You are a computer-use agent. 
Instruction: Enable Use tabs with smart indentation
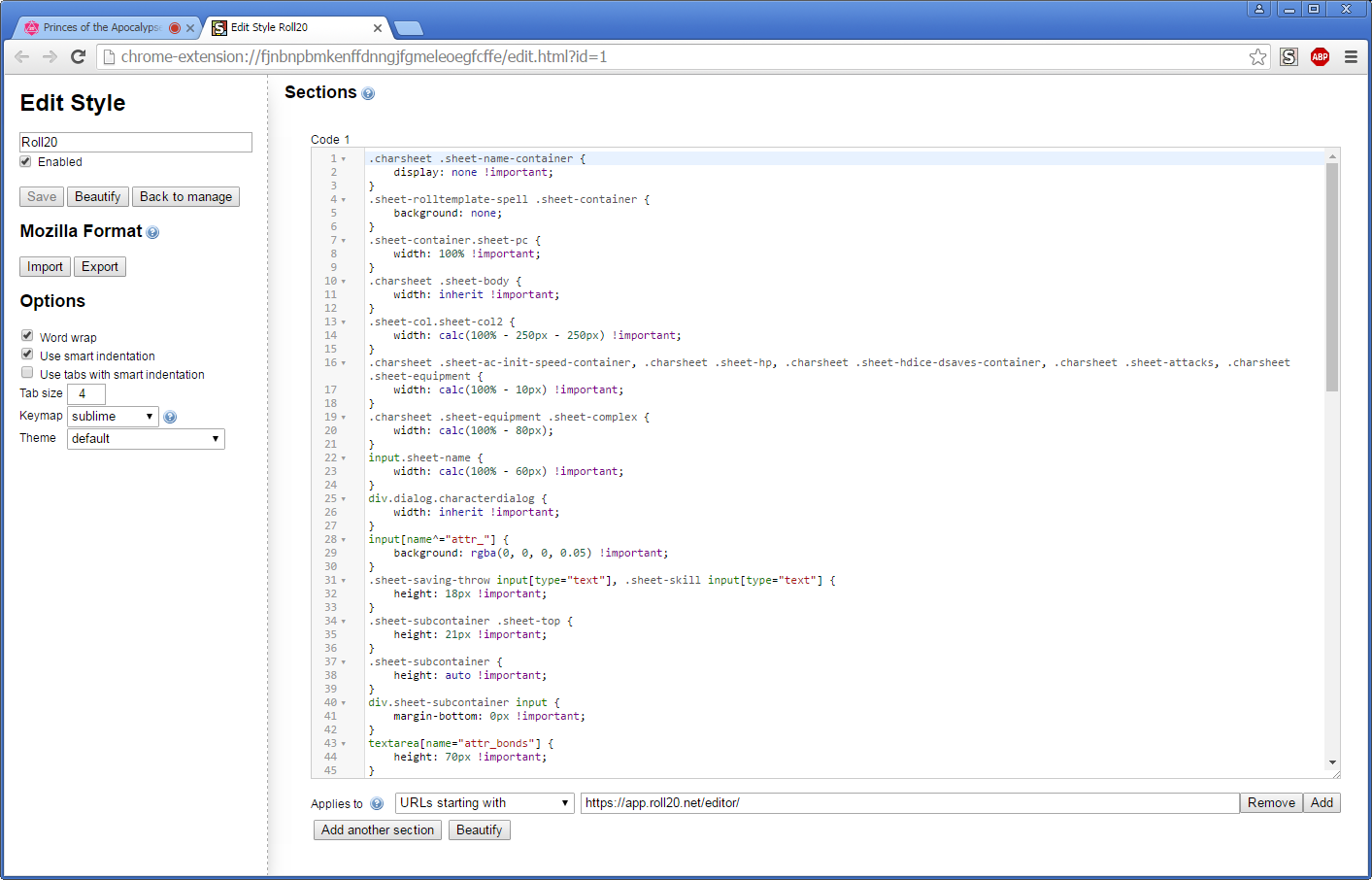[x=27, y=372]
